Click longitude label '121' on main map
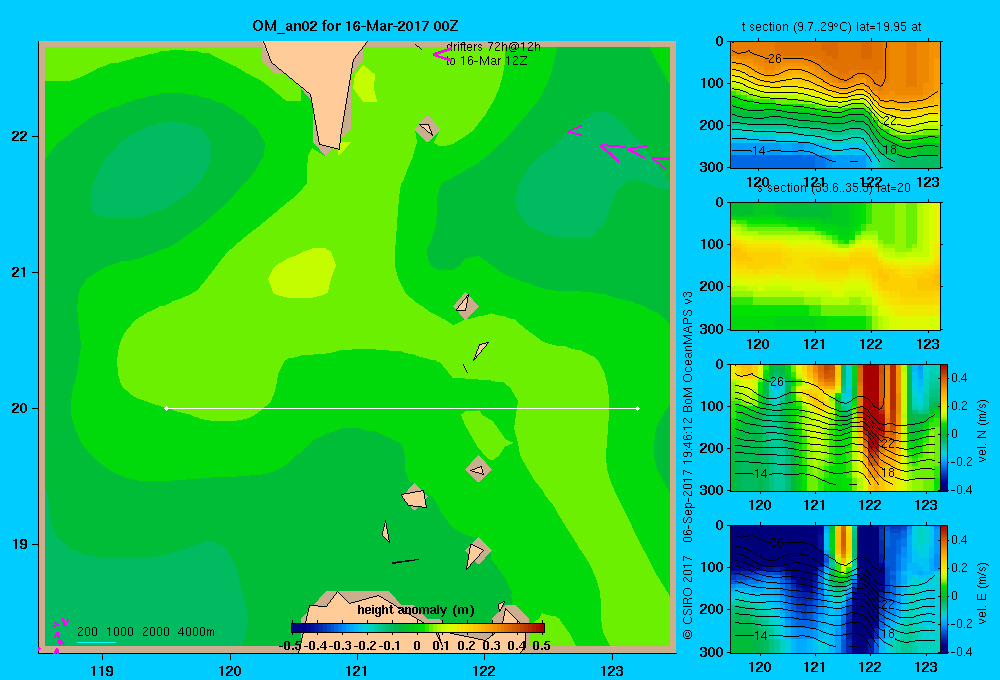This screenshot has height=680, width=1000. coord(357,671)
